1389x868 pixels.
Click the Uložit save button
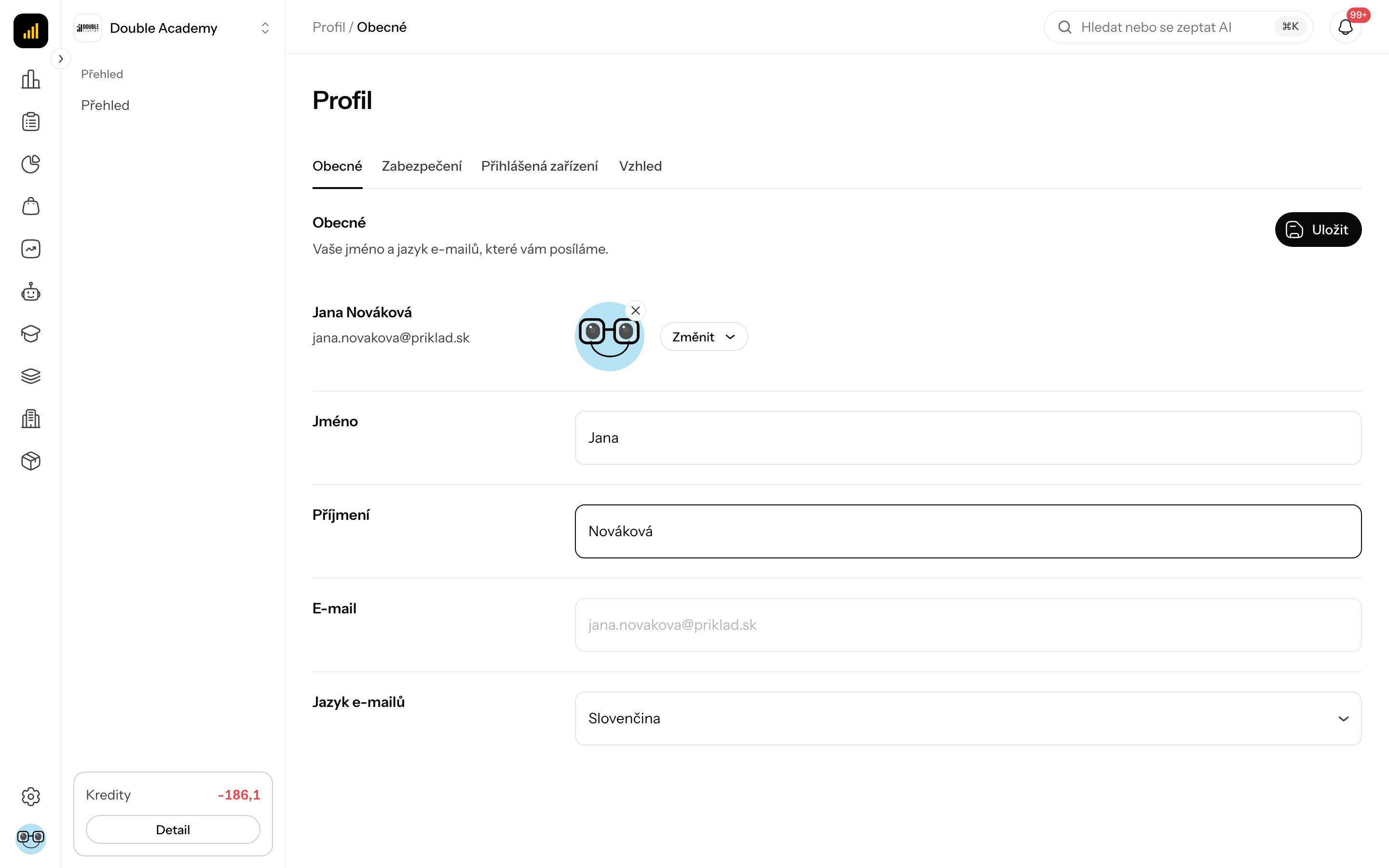(1318, 230)
